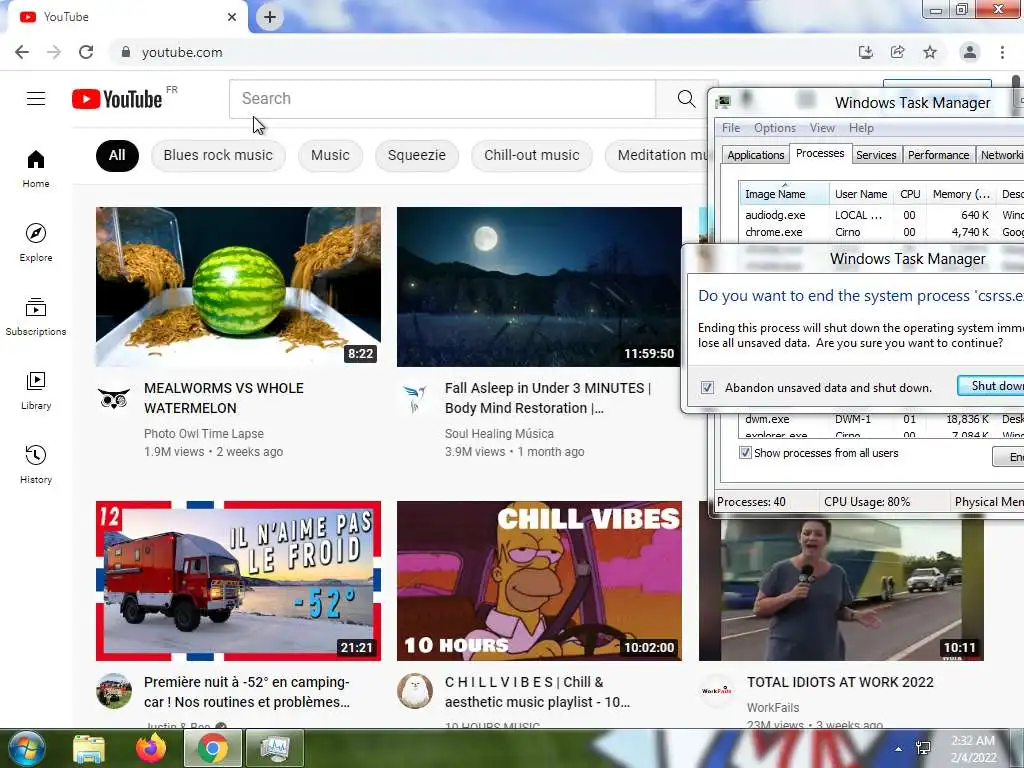Click Shut down button in dialog
Screen dimensions: 1024x768
coord(991,386)
